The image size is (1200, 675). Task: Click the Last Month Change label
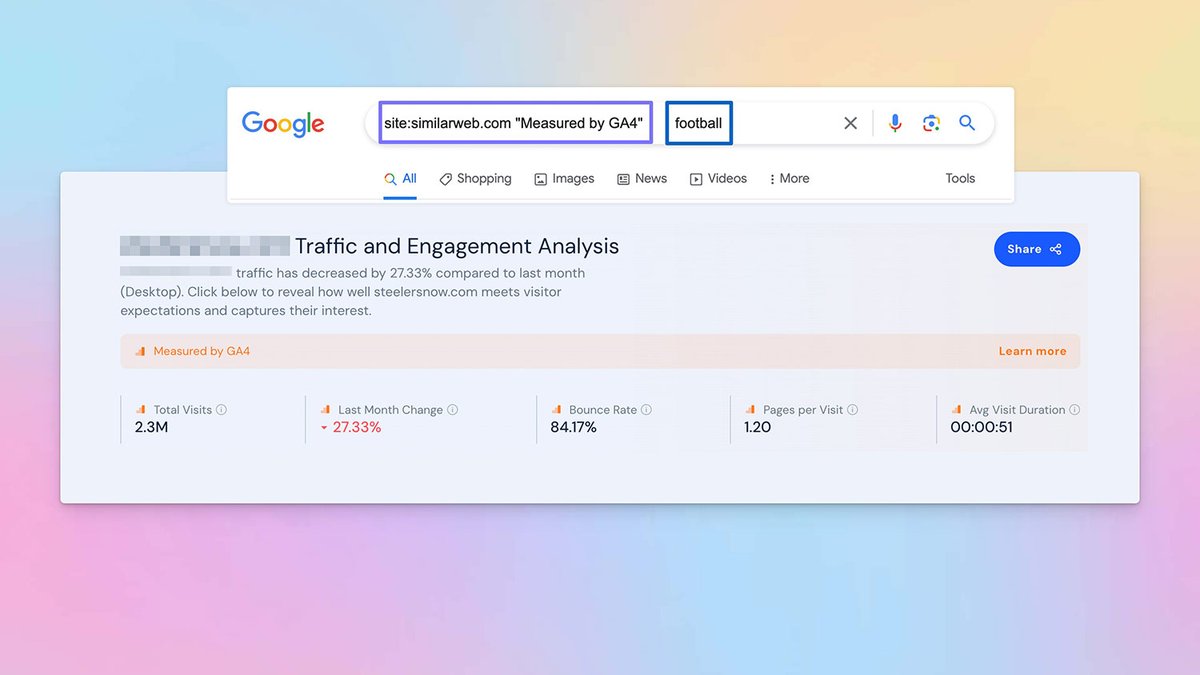[390, 410]
